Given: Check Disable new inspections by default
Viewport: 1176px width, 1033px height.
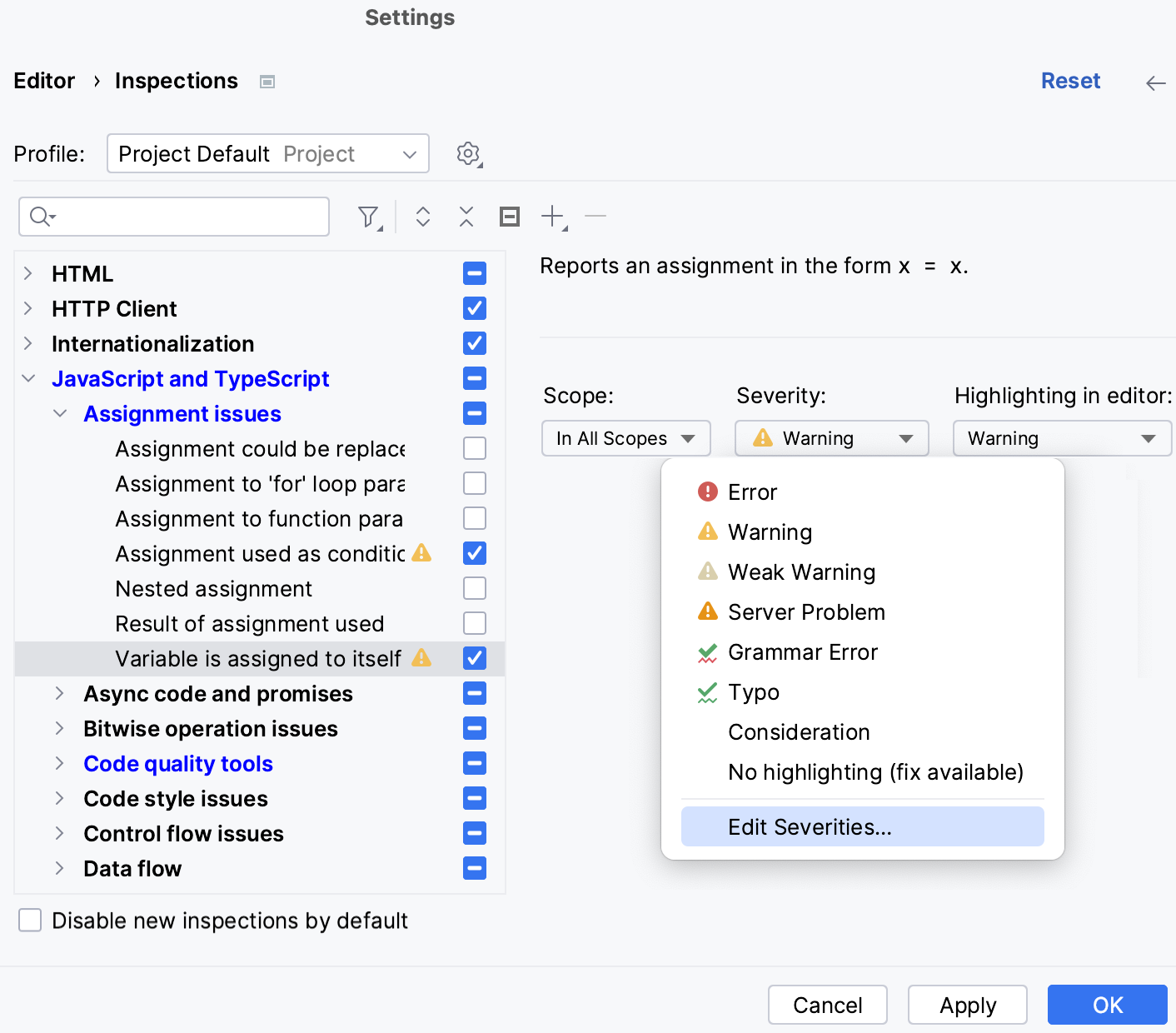Looking at the screenshot, I should click(30, 920).
